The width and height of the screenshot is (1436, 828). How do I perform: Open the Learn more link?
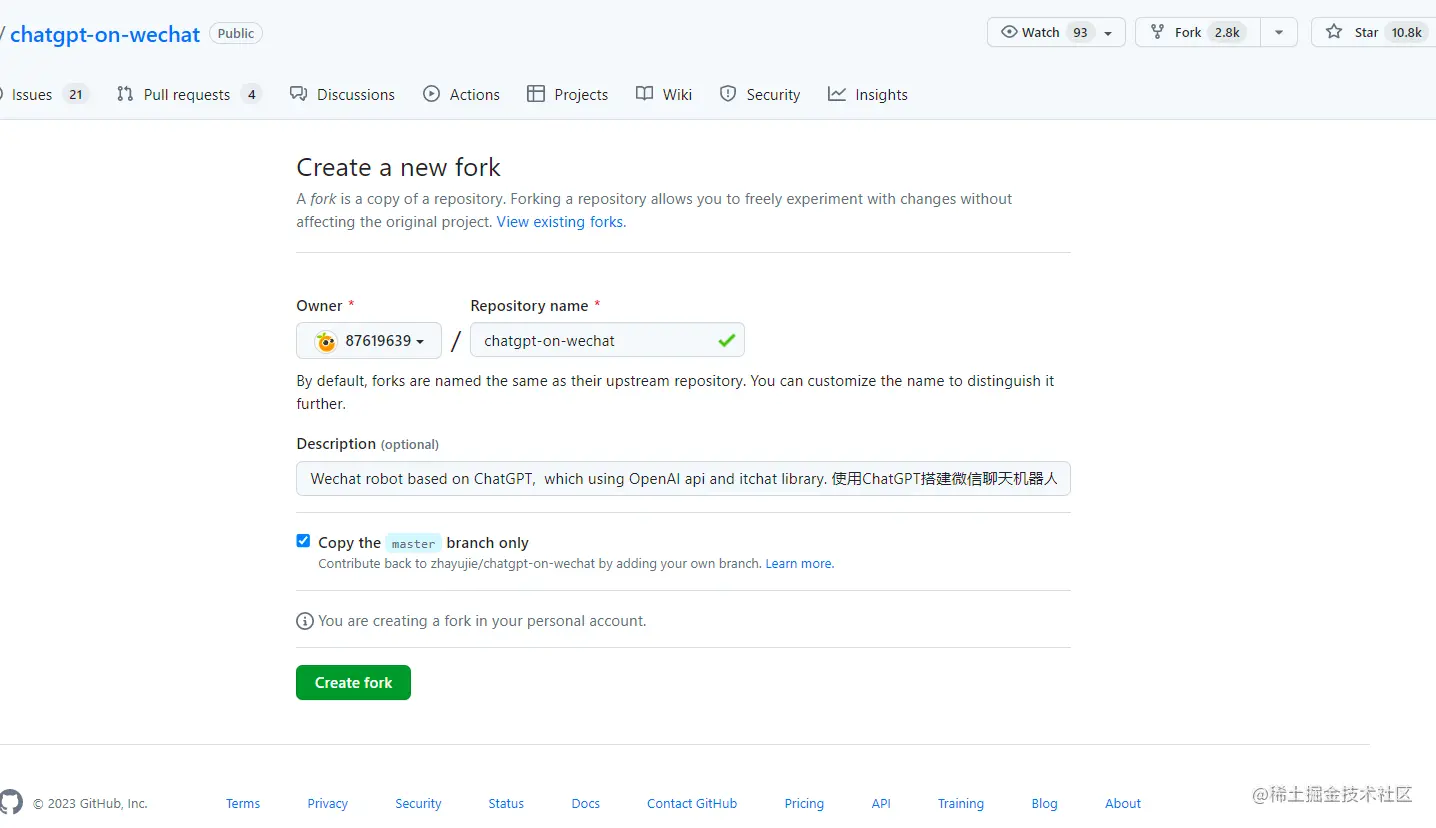(x=799, y=564)
